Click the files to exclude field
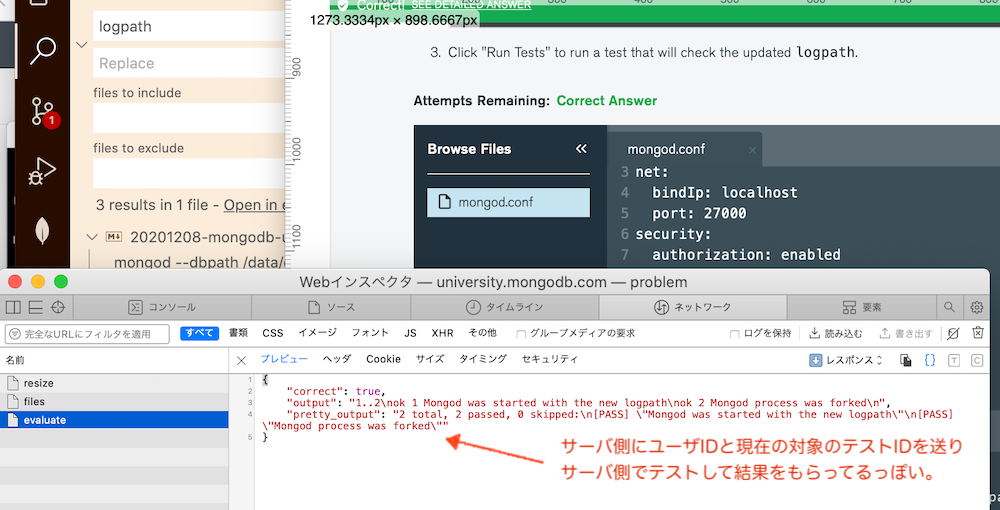This screenshot has width=1000, height=510. (189, 173)
